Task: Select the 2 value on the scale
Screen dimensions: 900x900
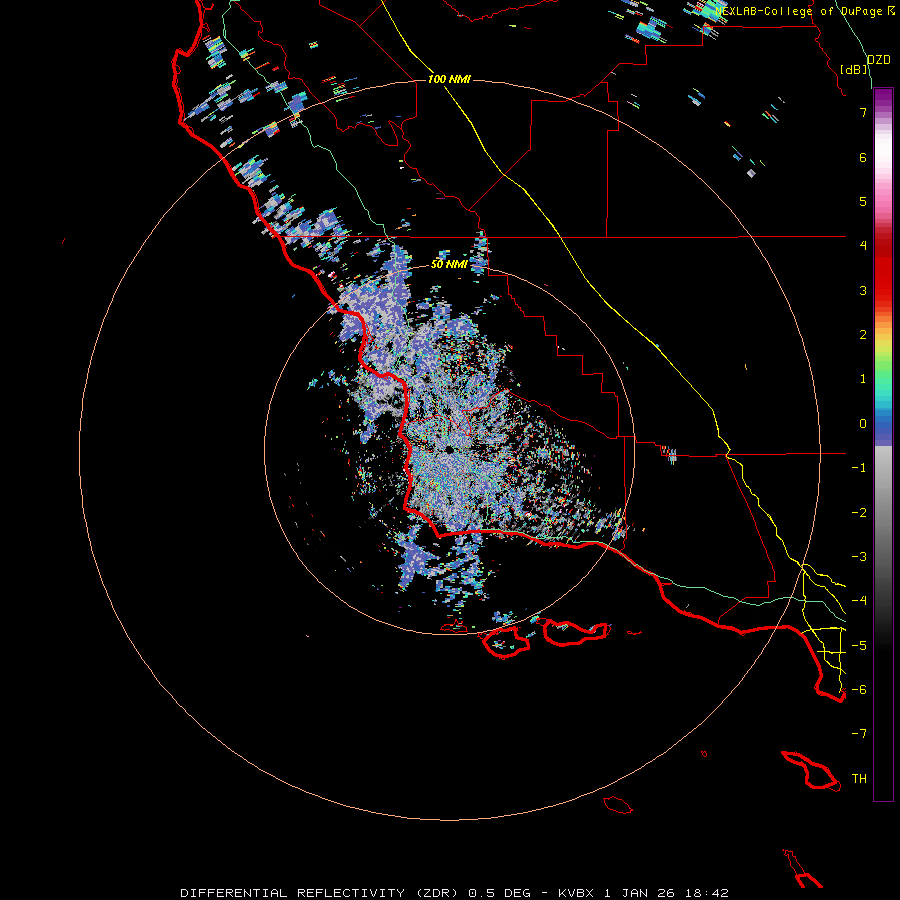Action: [x=863, y=335]
